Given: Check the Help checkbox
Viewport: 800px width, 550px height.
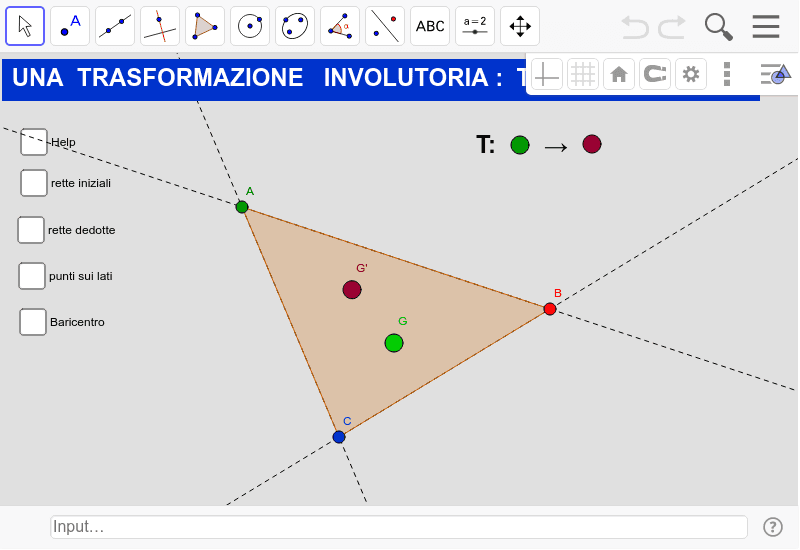Looking at the screenshot, I should [x=34, y=142].
